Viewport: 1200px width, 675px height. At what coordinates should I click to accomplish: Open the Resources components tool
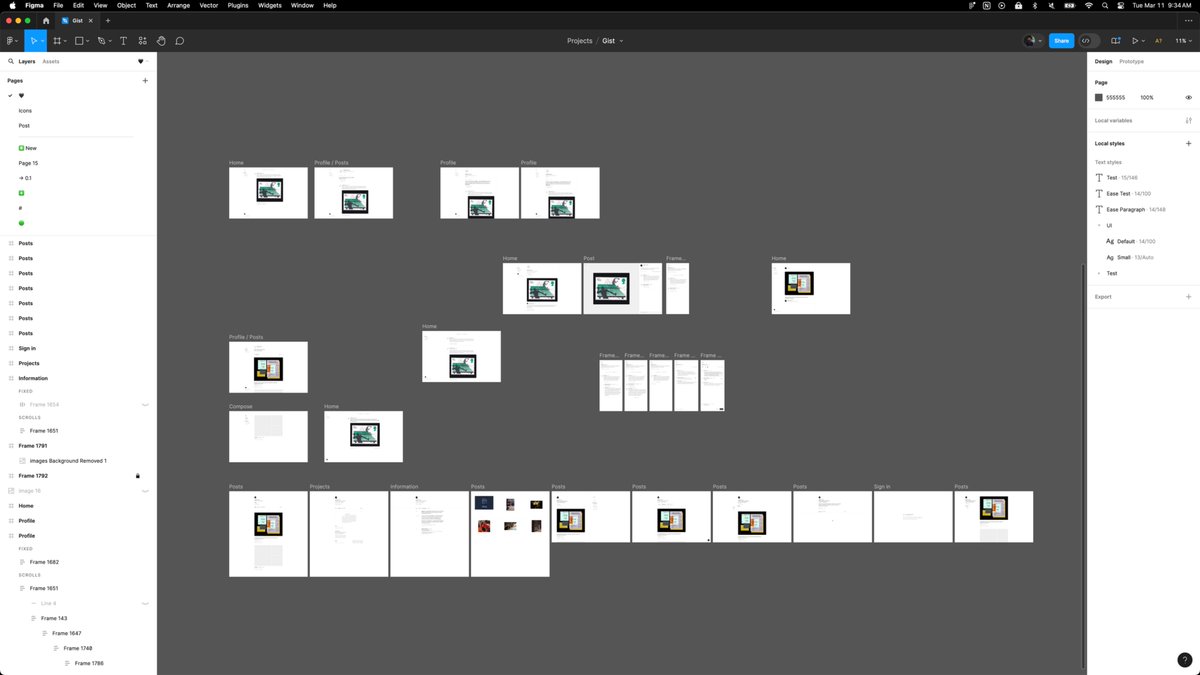click(142, 41)
